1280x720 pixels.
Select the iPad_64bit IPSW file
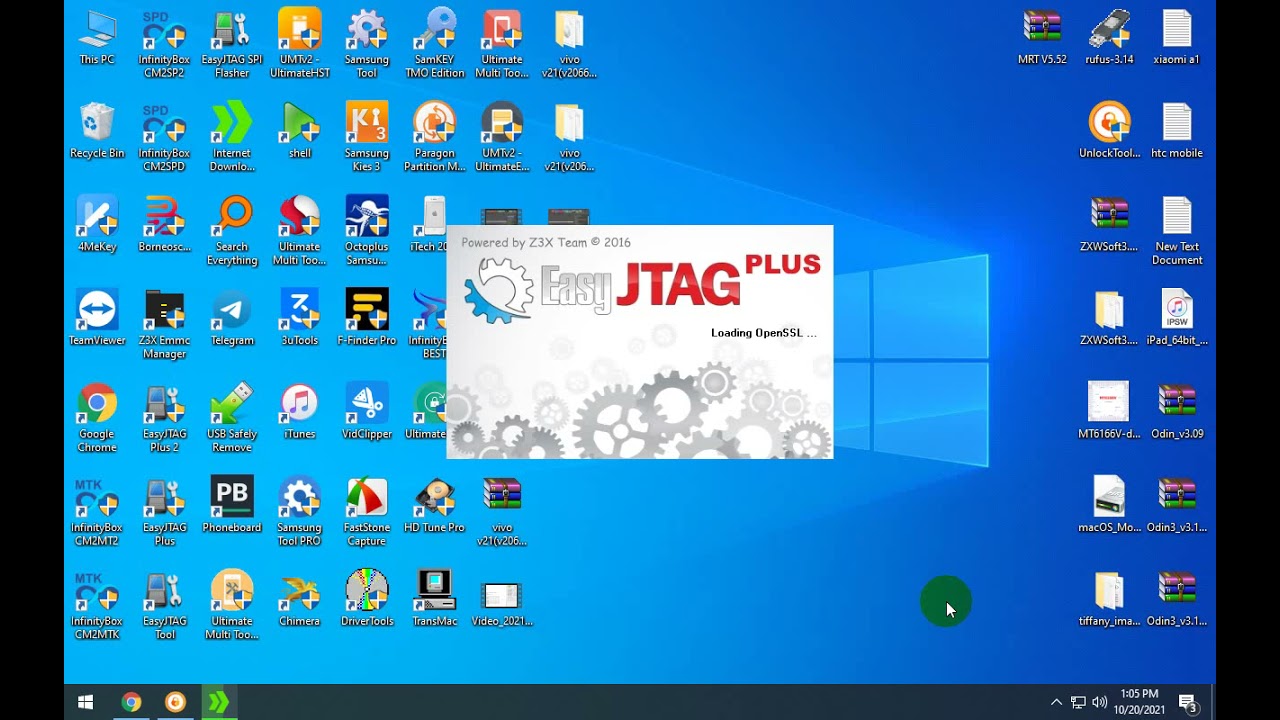click(1177, 318)
